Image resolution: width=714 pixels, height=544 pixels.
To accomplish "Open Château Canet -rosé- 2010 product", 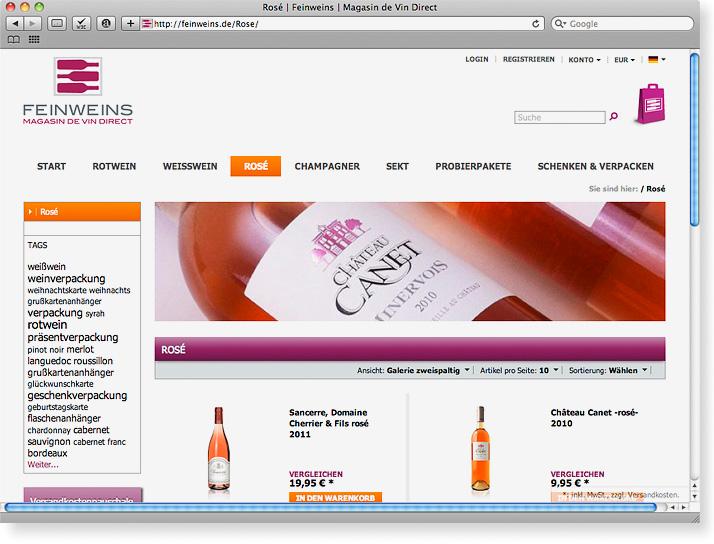I will coord(594,418).
